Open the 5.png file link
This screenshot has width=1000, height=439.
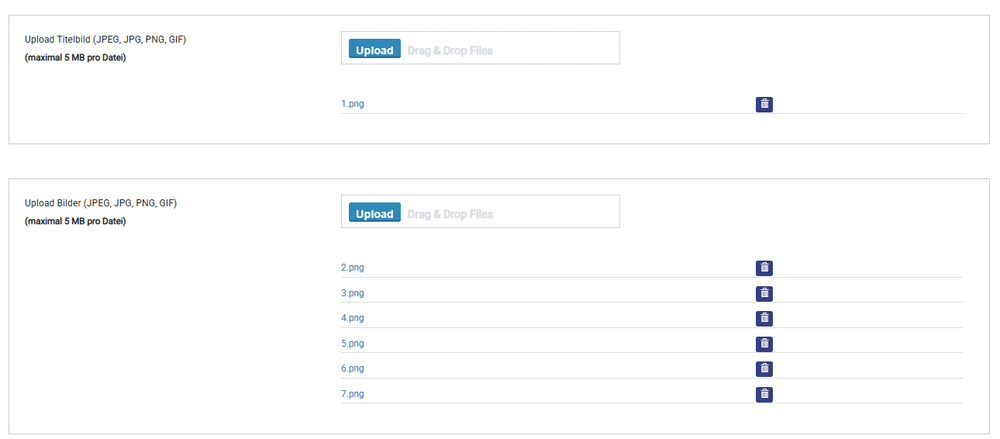(x=353, y=343)
